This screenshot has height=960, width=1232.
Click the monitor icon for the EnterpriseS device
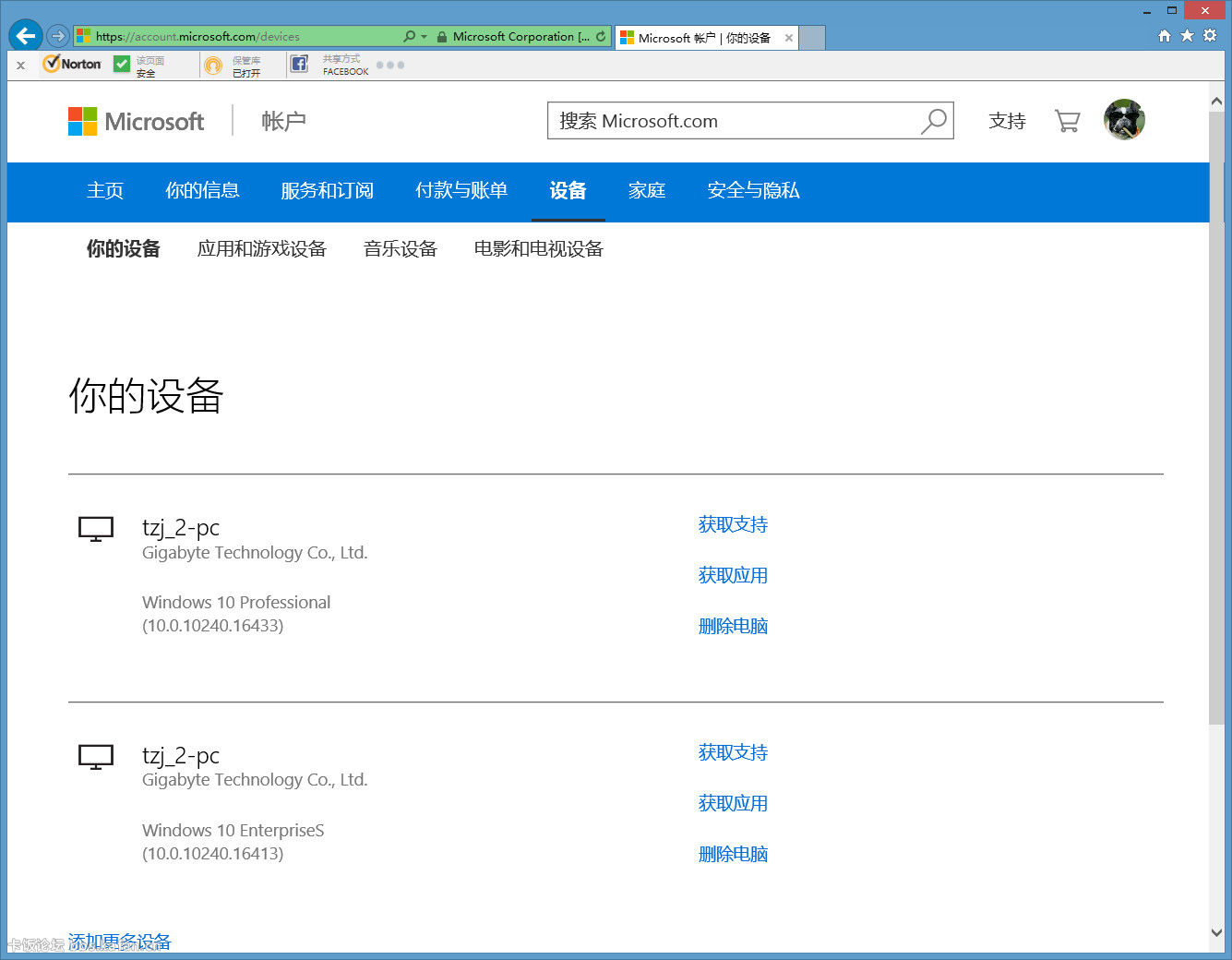[96, 757]
